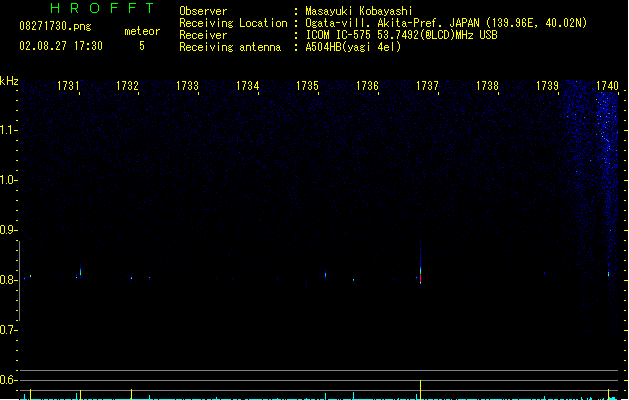Click the kHz axis unit label
Image resolution: width=629 pixels, height=400 pixels.
pyautogui.click(x=9, y=81)
